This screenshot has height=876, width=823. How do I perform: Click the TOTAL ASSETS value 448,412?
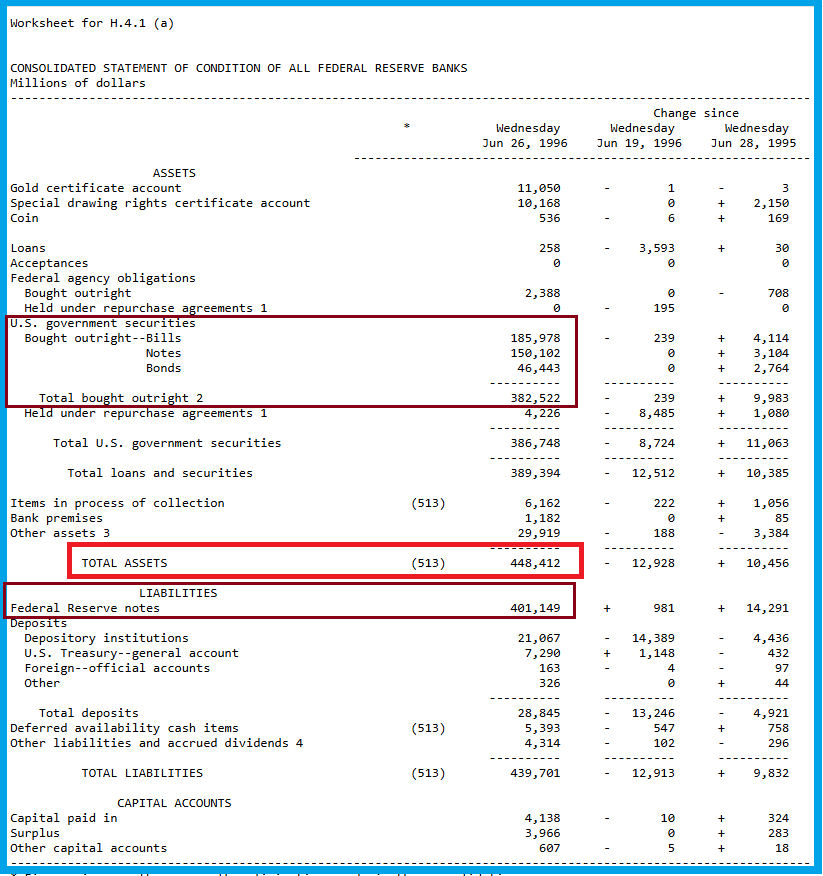pyautogui.click(x=535, y=563)
